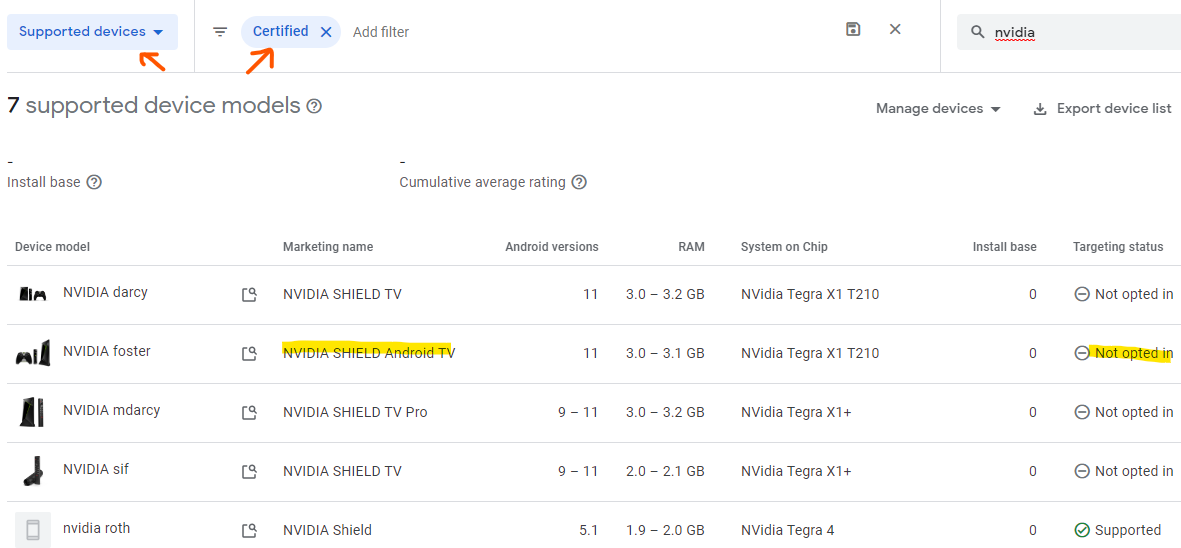Sort by Android versions column header

pyautogui.click(x=552, y=247)
